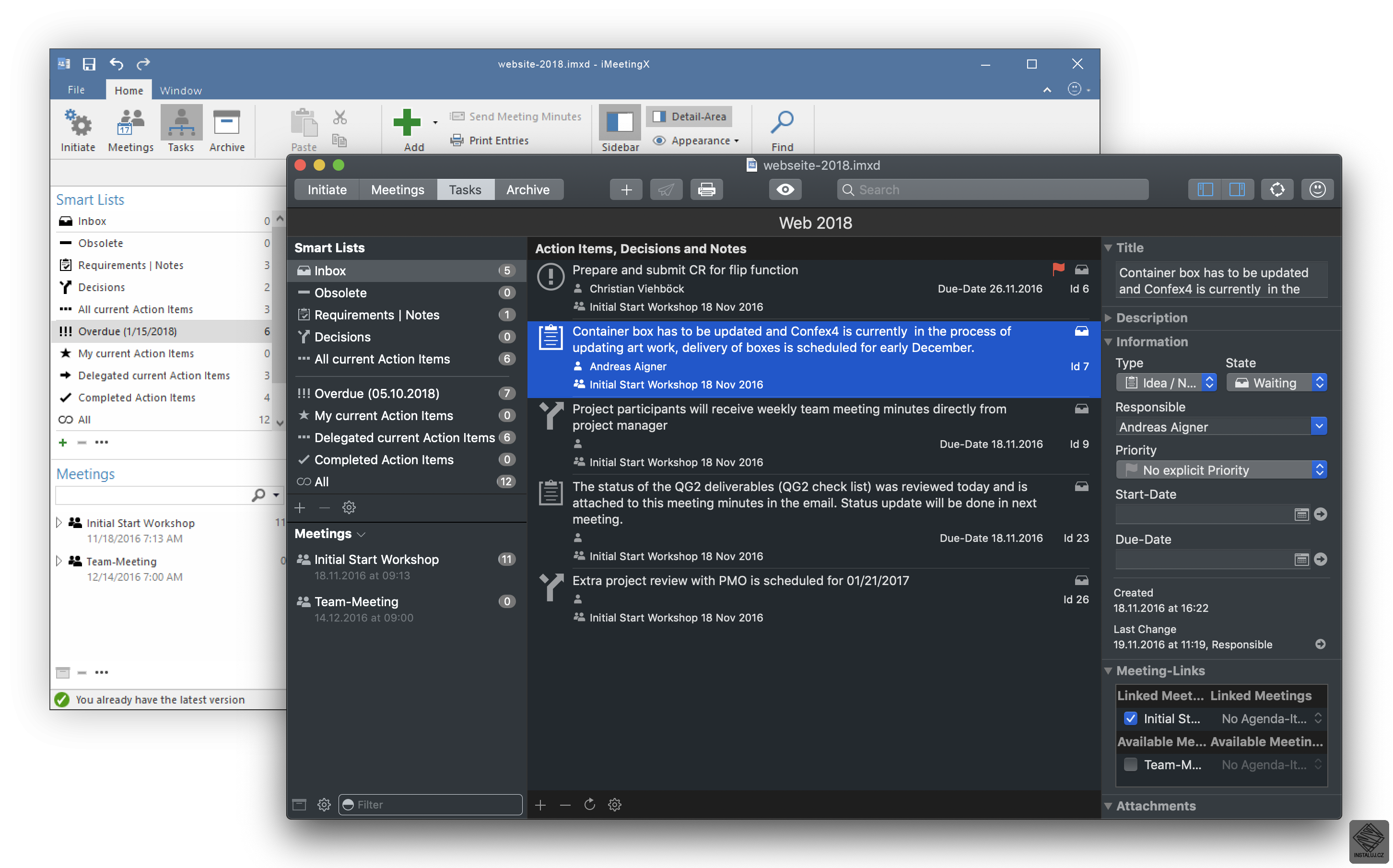Open Completed Action Items in Mac Smart Lists
The image size is (1393, 868).
click(407, 460)
